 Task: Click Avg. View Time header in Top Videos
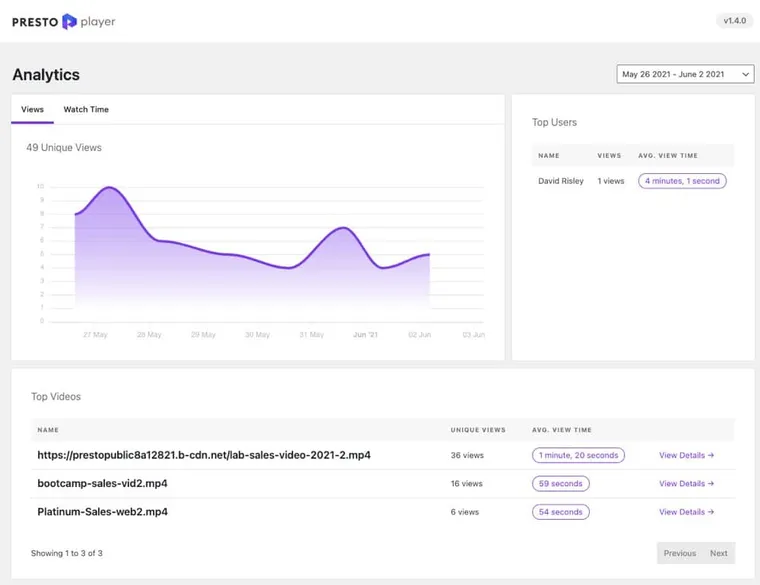[x=562, y=430]
